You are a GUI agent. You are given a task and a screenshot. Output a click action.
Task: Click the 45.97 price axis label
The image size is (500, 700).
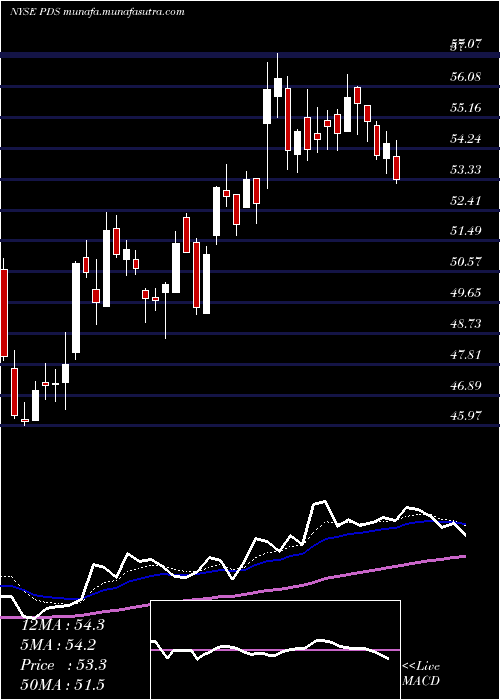coord(465,416)
